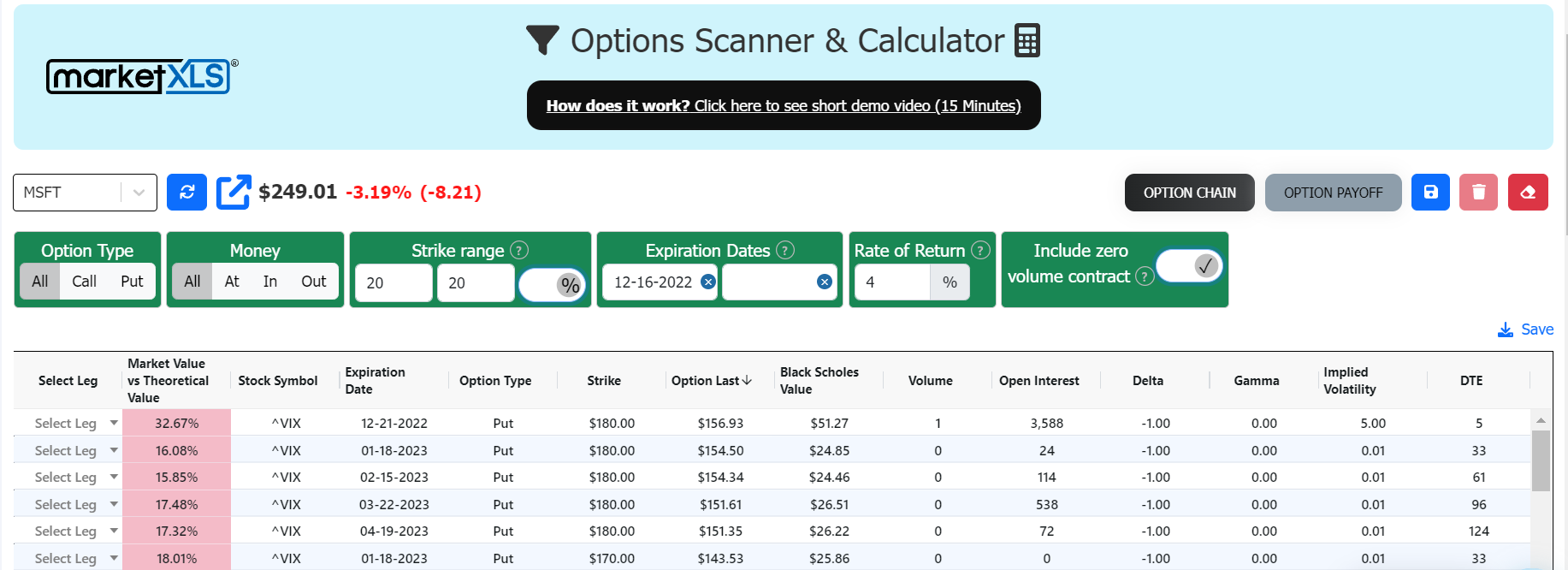Click the pink trash delete icon
The image size is (1568, 570).
1478,192
